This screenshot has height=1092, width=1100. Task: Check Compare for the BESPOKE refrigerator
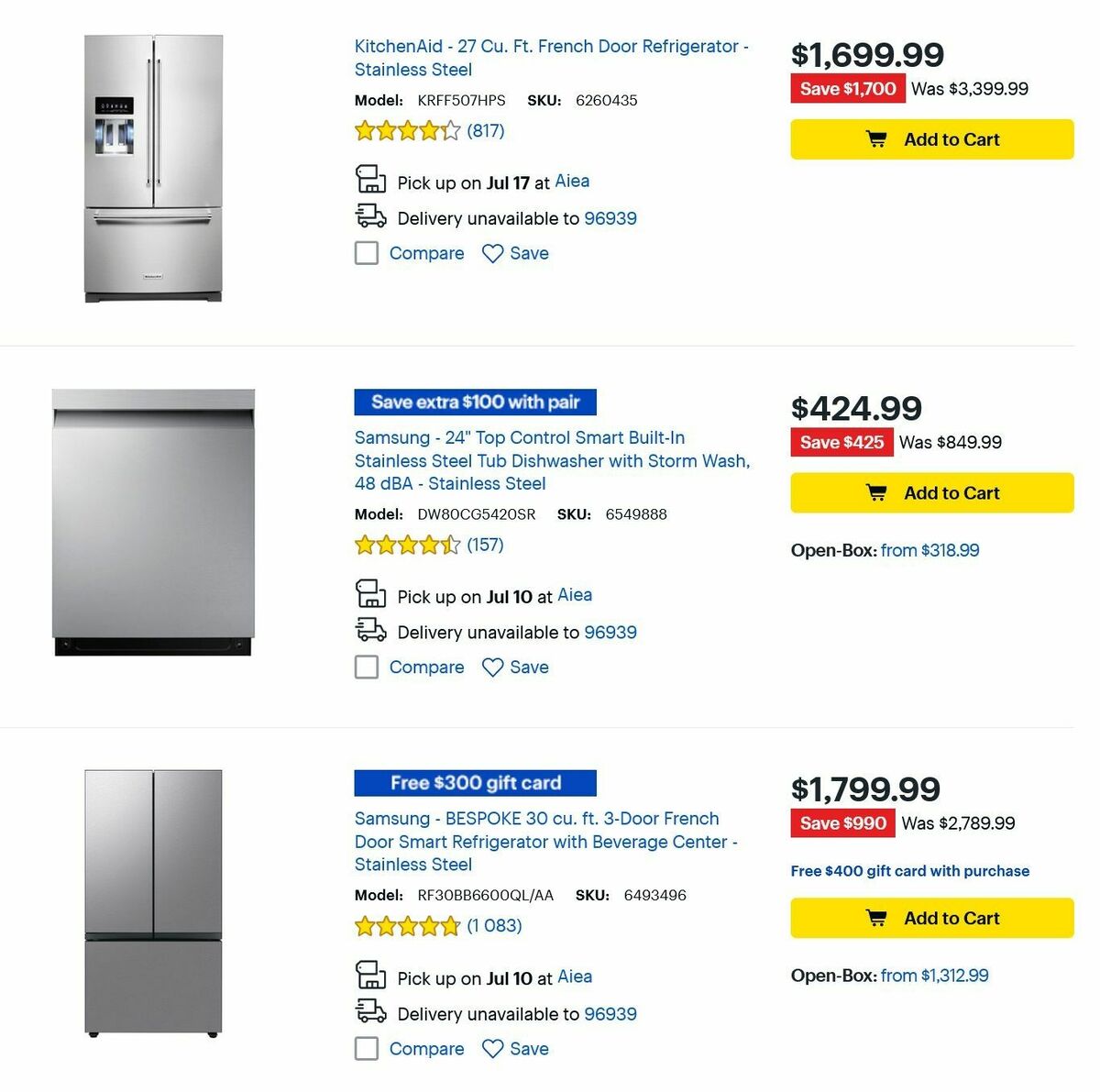point(367,1048)
